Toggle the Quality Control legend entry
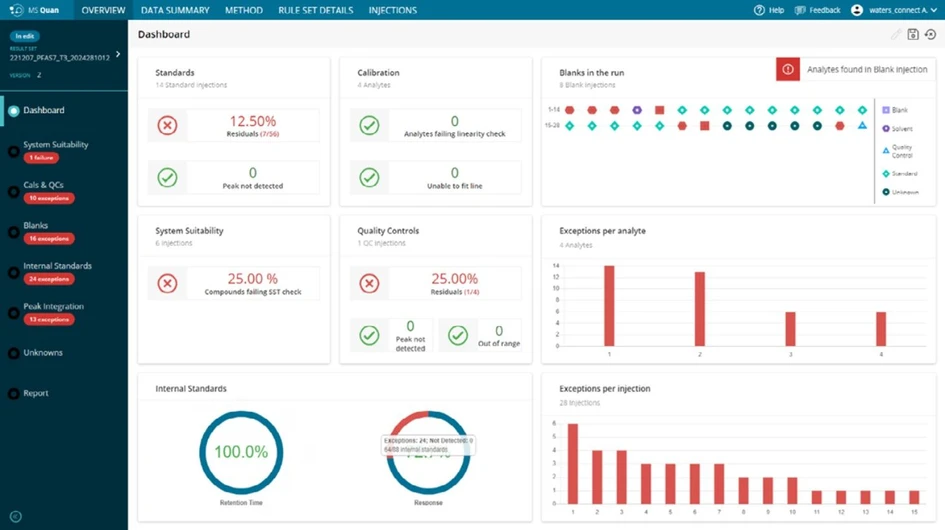The image size is (945, 530). click(x=897, y=151)
